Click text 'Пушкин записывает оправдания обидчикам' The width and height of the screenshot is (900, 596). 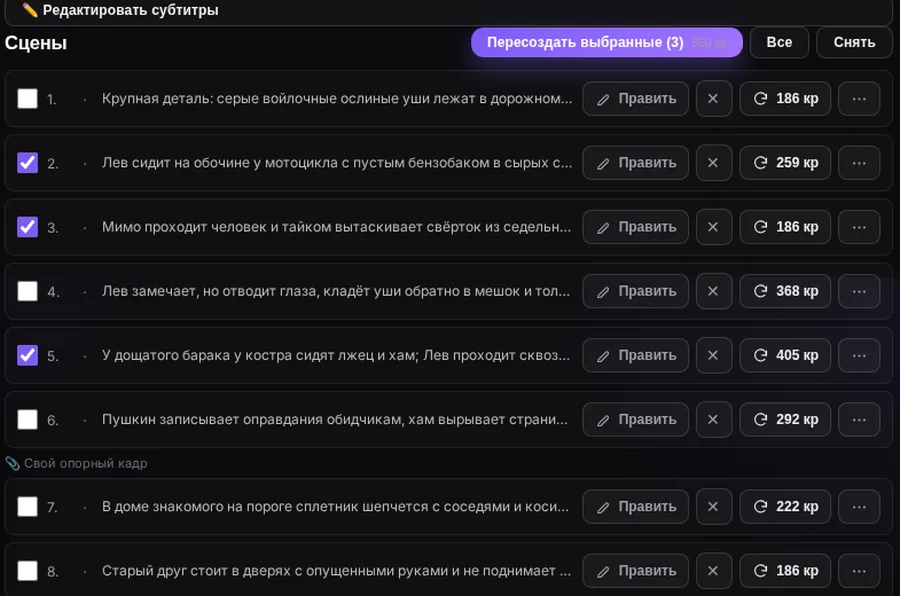coord(253,420)
